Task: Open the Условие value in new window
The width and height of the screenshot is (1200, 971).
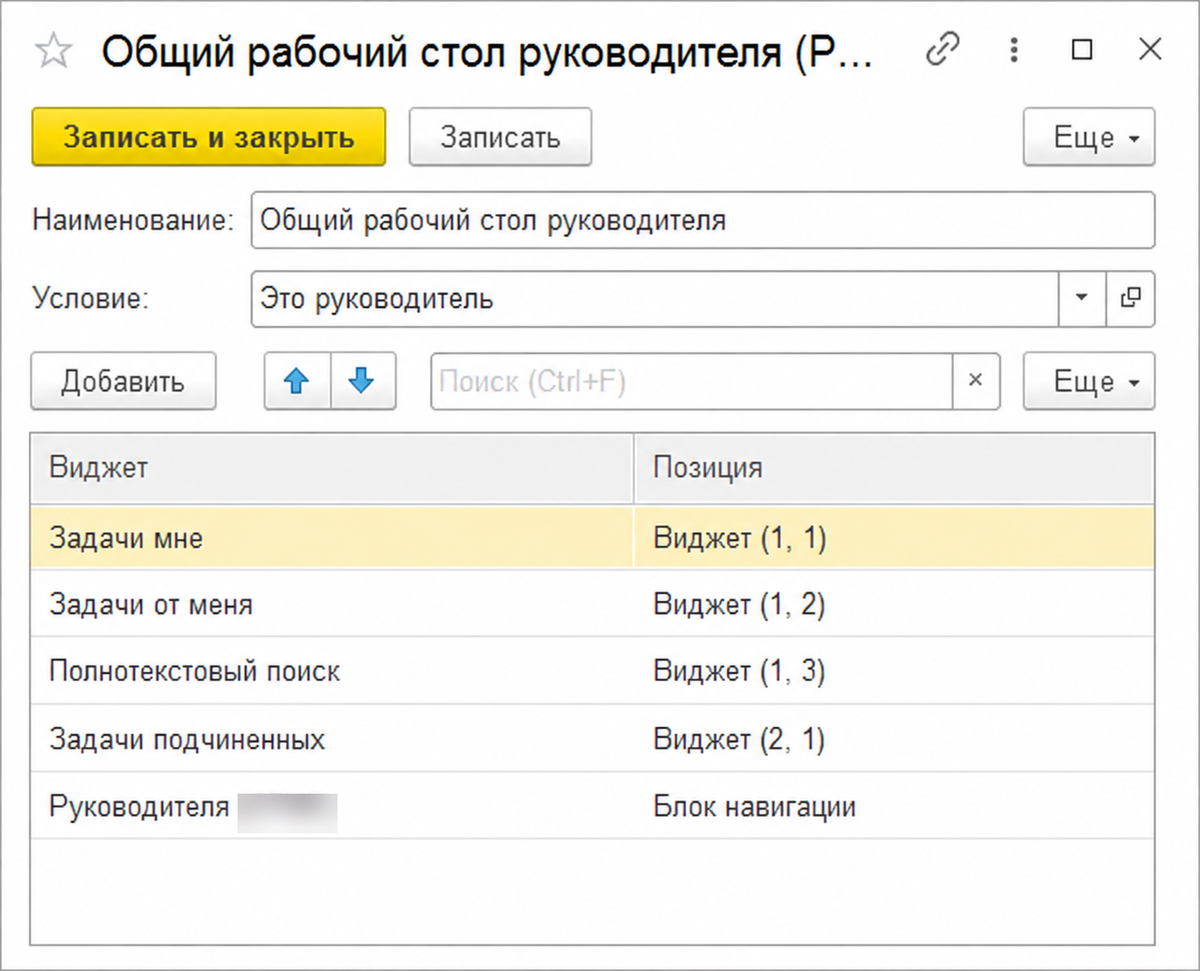Action: 1131,298
